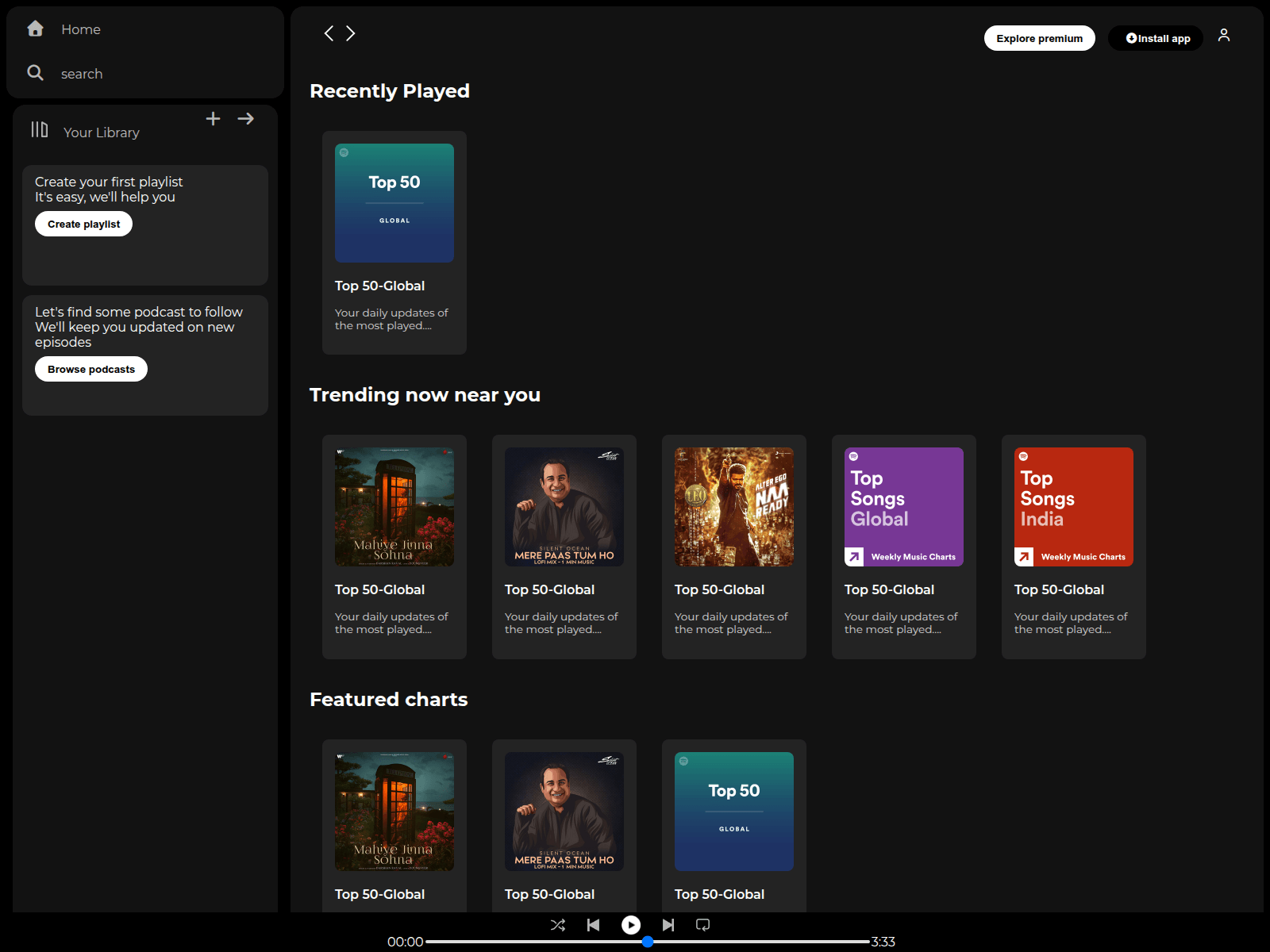This screenshot has height=952, width=1270.
Task: Click the Explore premium button
Action: (1040, 38)
